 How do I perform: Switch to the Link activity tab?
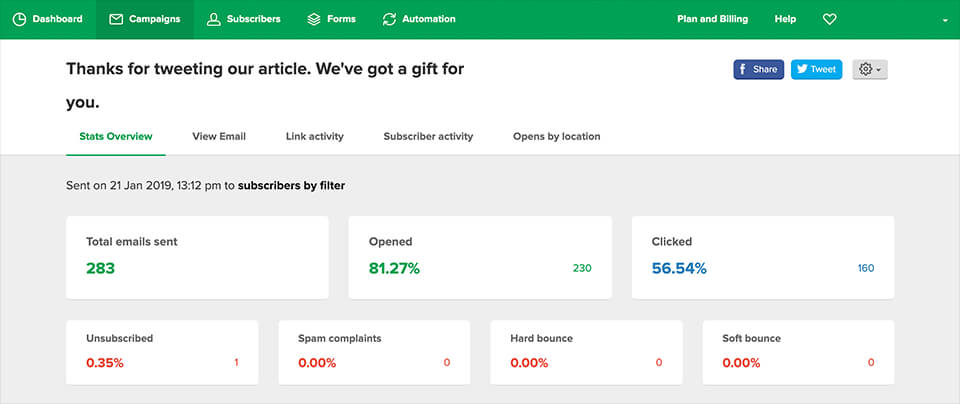click(314, 136)
